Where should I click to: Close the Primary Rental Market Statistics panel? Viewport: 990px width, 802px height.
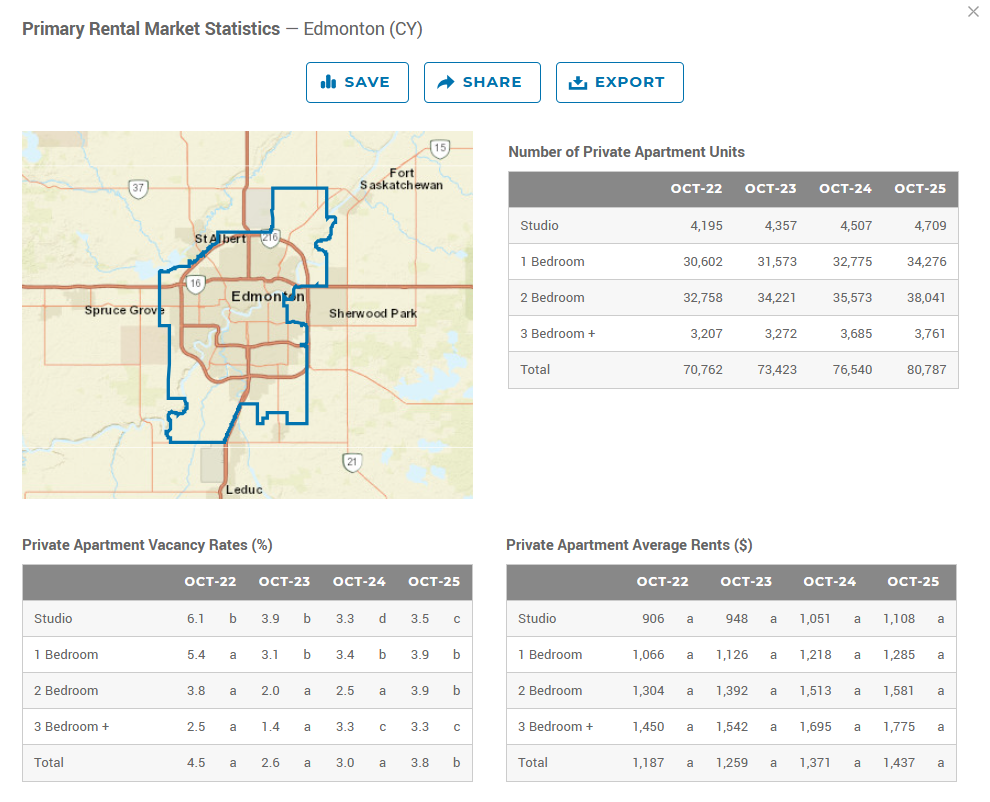[973, 12]
